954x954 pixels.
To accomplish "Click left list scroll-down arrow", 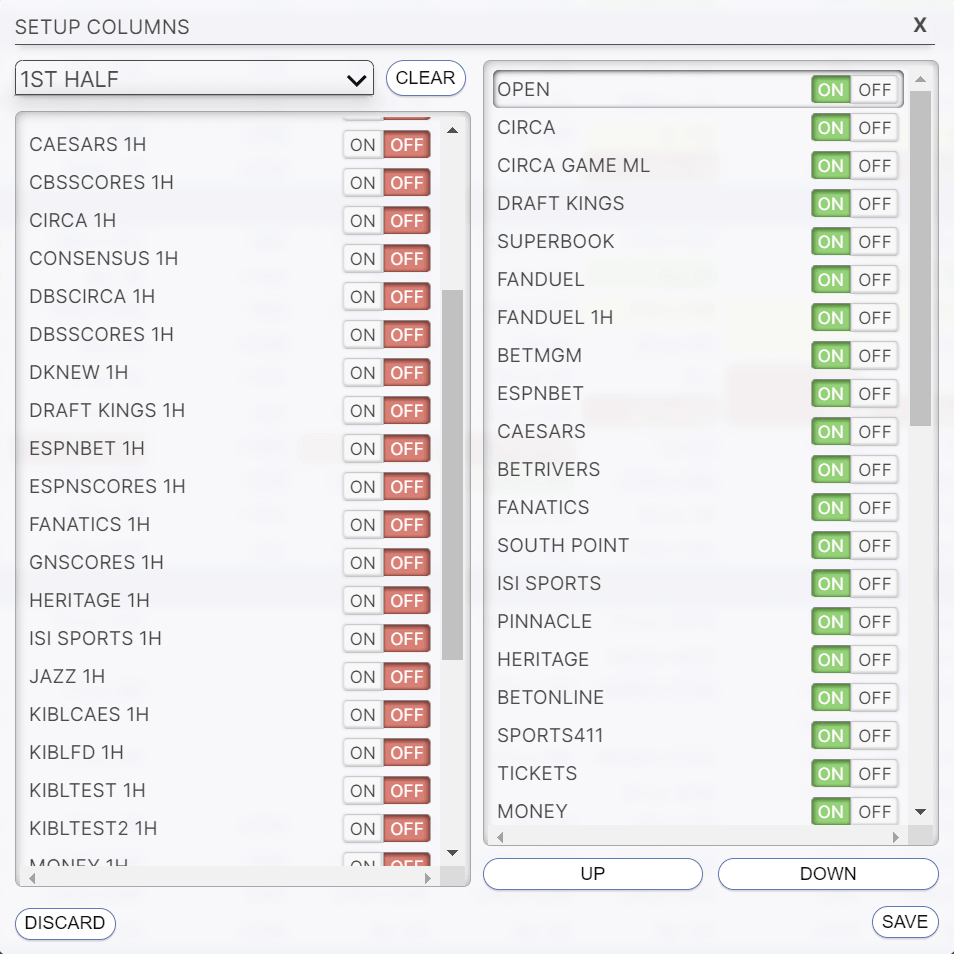I will [452, 852].
